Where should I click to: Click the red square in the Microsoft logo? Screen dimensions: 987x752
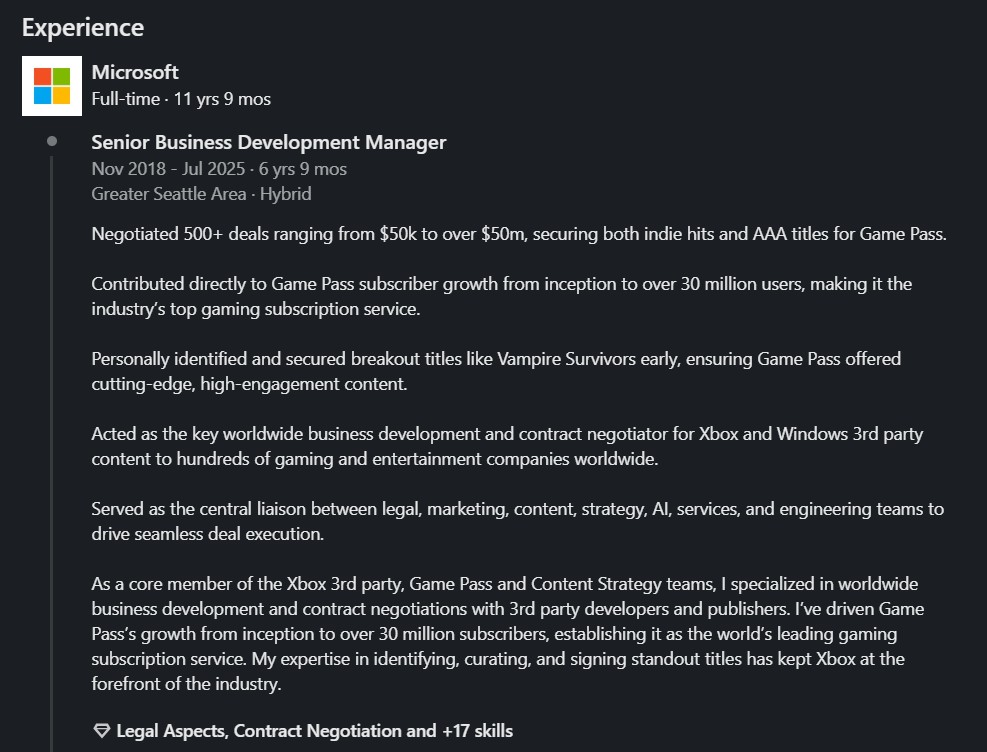[x=43, y=77]
